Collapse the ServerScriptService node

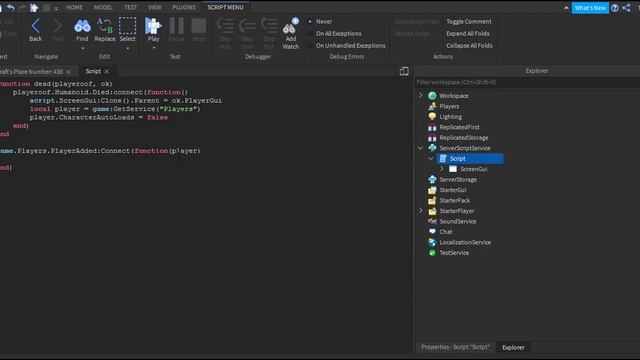[421, 148]
